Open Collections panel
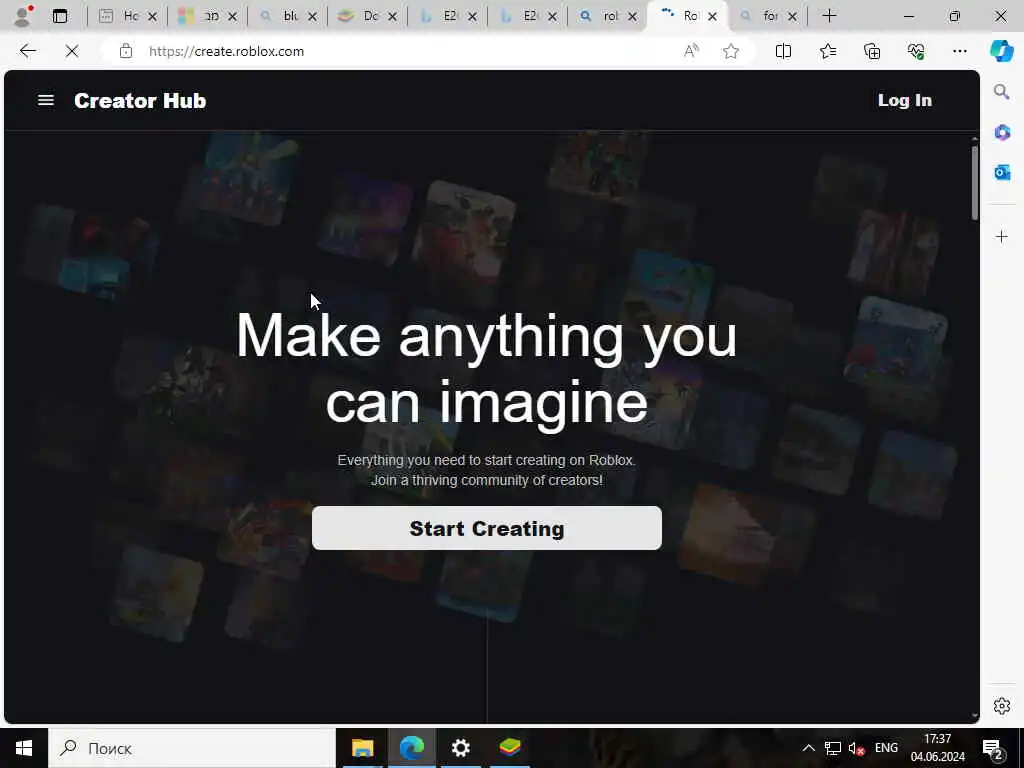Screen dimensions: 1024x768 872,51
